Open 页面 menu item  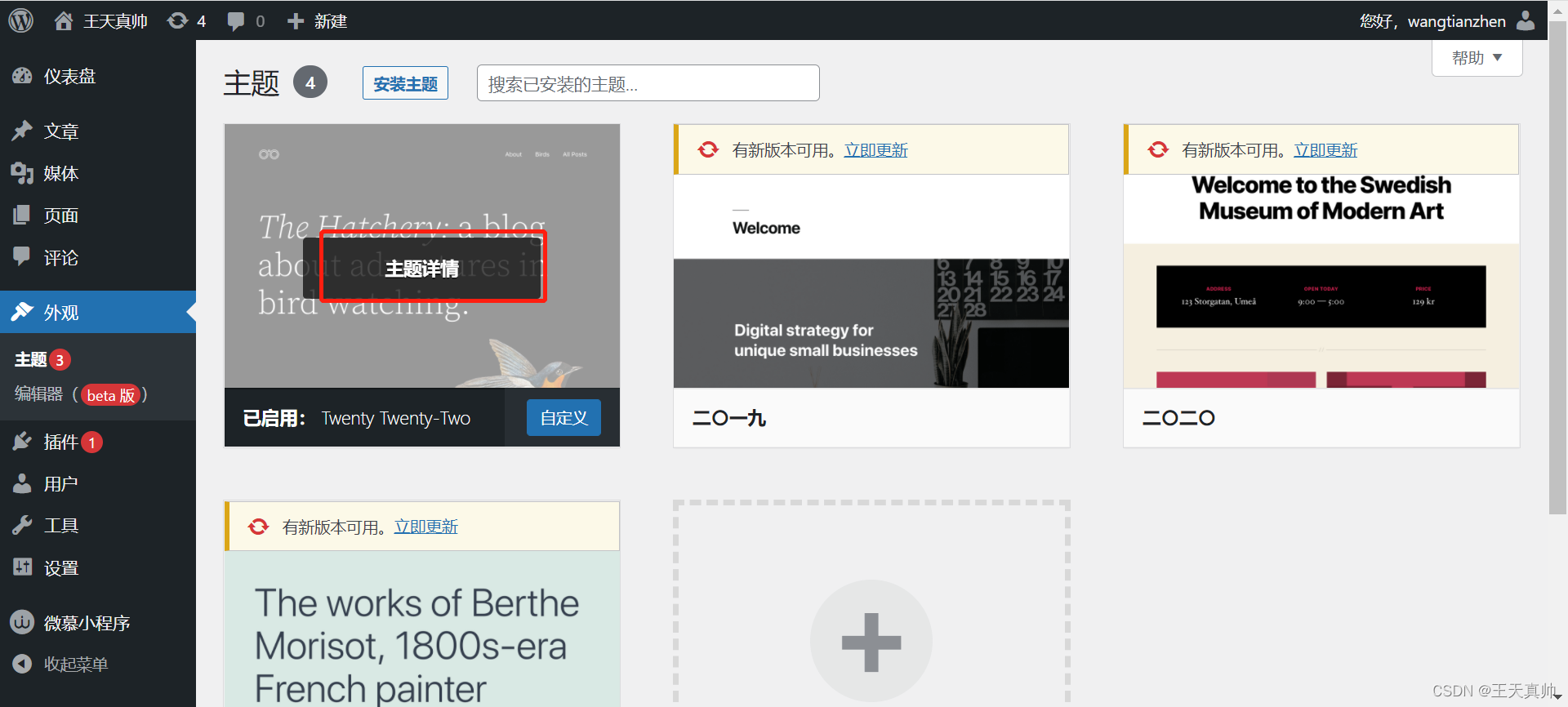98,216
